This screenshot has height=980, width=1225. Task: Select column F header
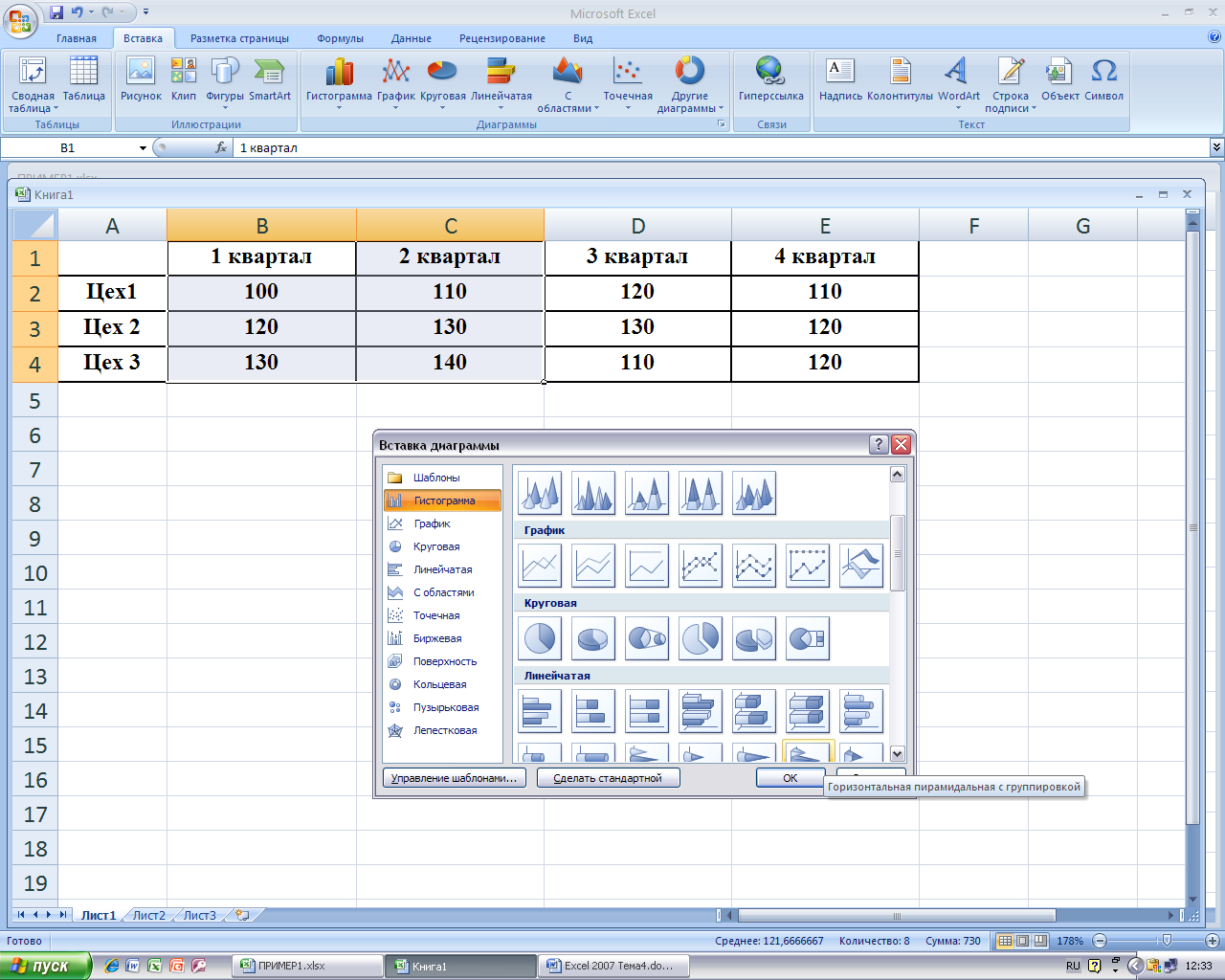point(973,226)
